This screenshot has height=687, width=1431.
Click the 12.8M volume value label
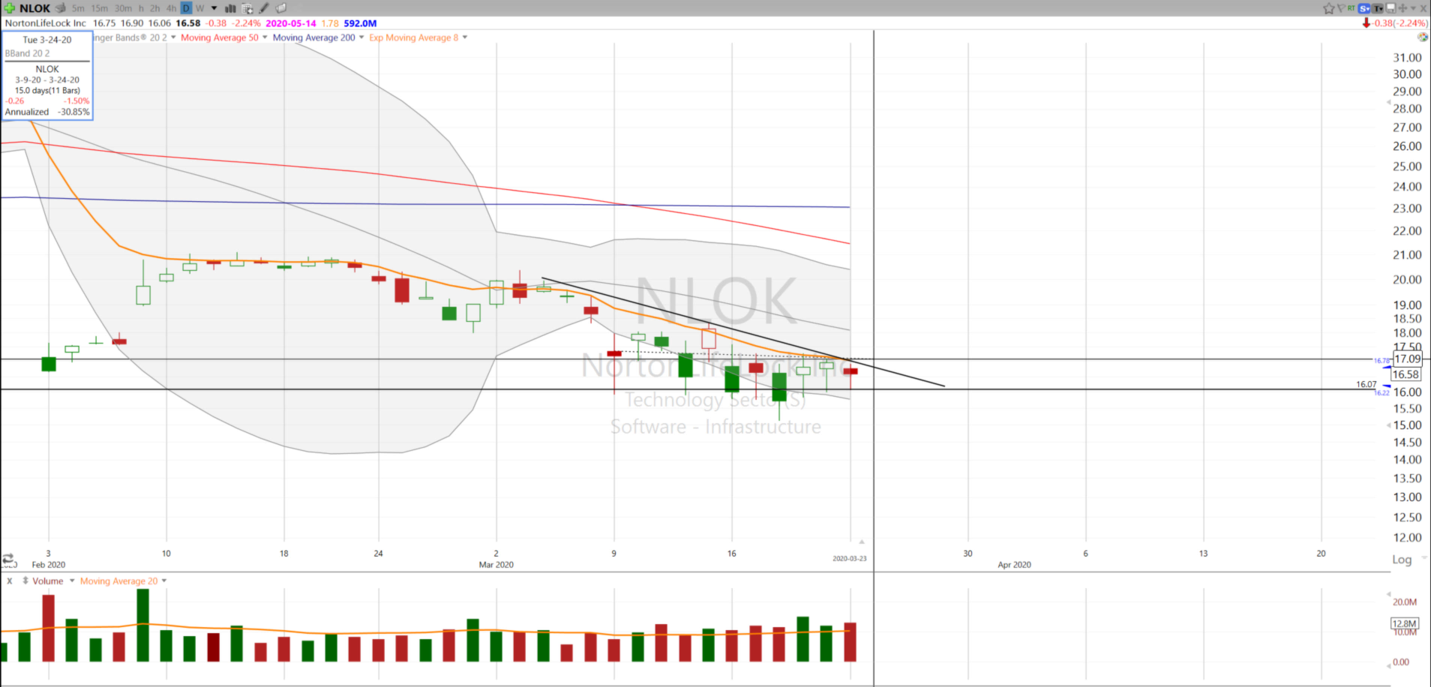pyautogui.click(x=1405, y=624)
